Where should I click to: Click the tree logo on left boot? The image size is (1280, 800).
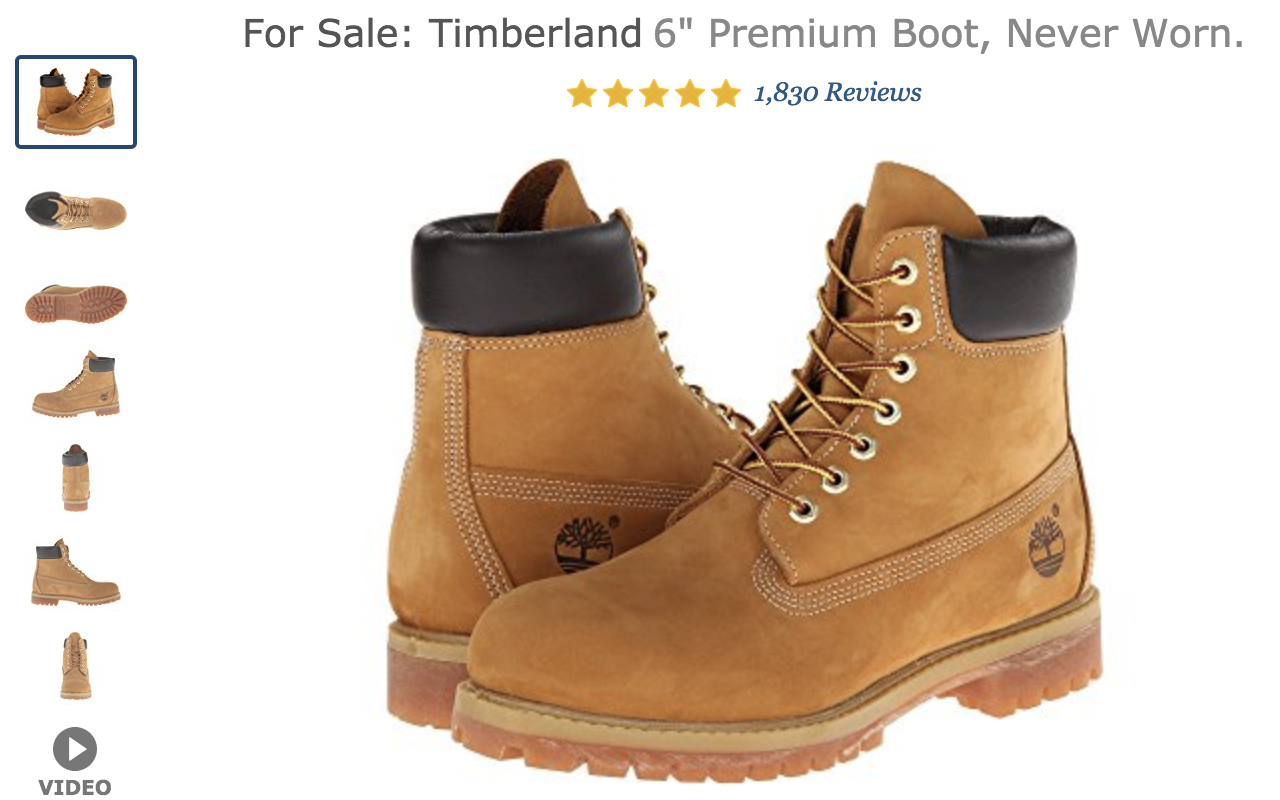tap(583, 543)
